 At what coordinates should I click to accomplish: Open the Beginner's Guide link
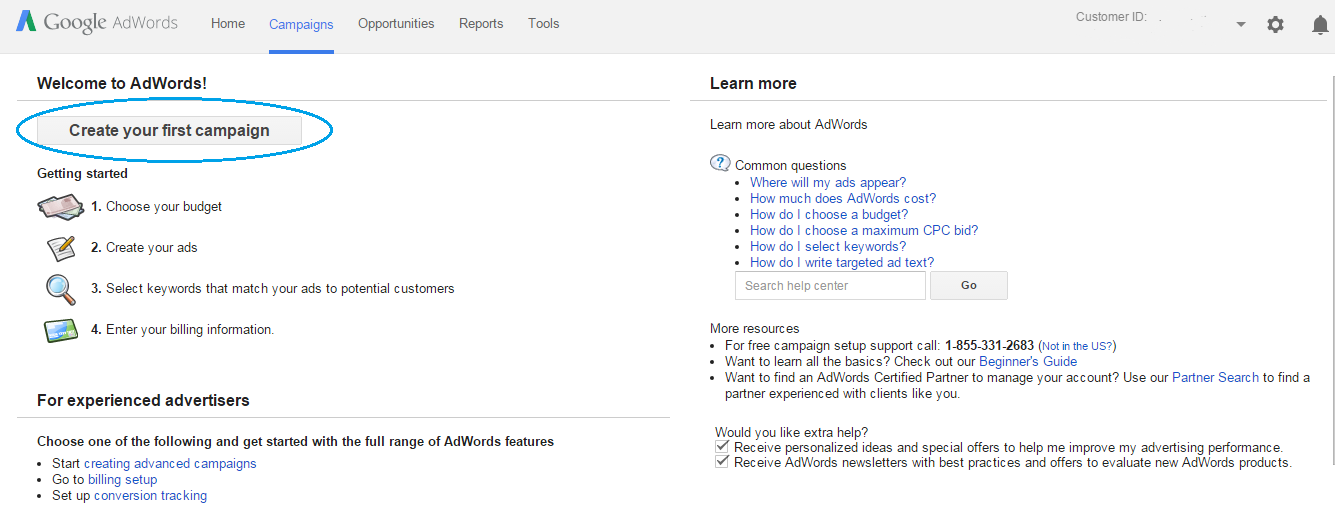coord(1028,361)
